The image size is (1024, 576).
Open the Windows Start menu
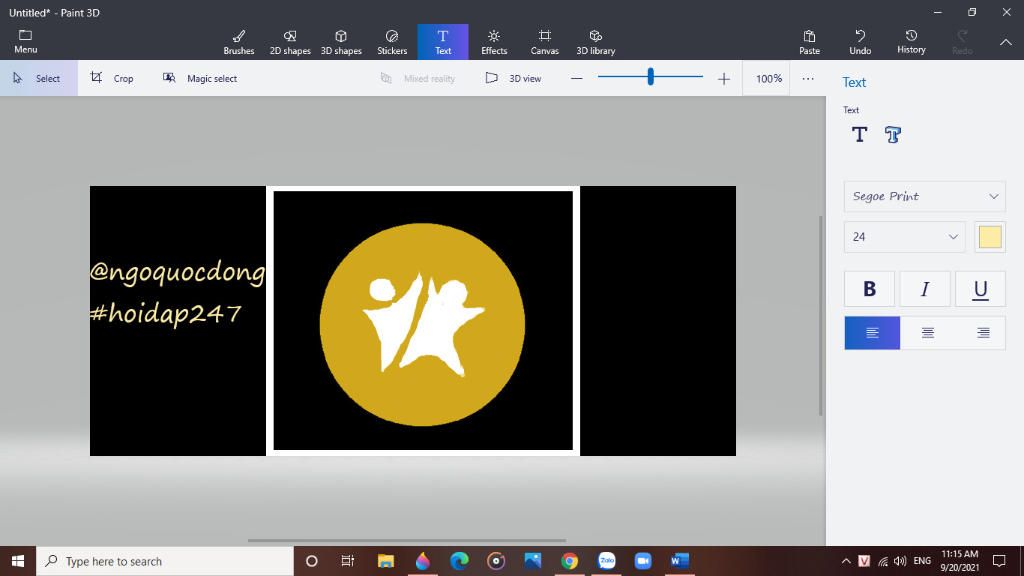(18, 561)
